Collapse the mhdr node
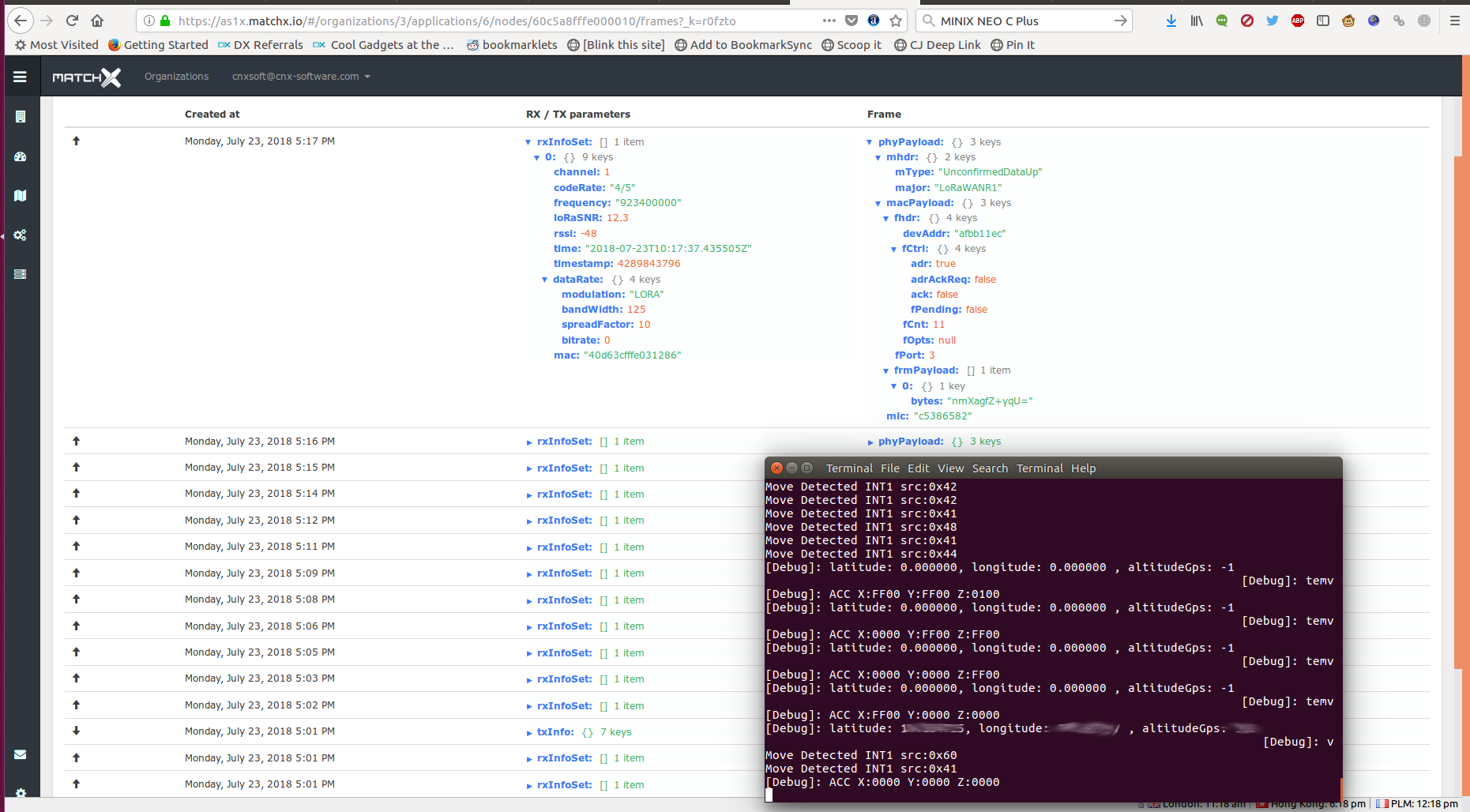This screenshot has width=1470, height=812. tap(878, 157)
